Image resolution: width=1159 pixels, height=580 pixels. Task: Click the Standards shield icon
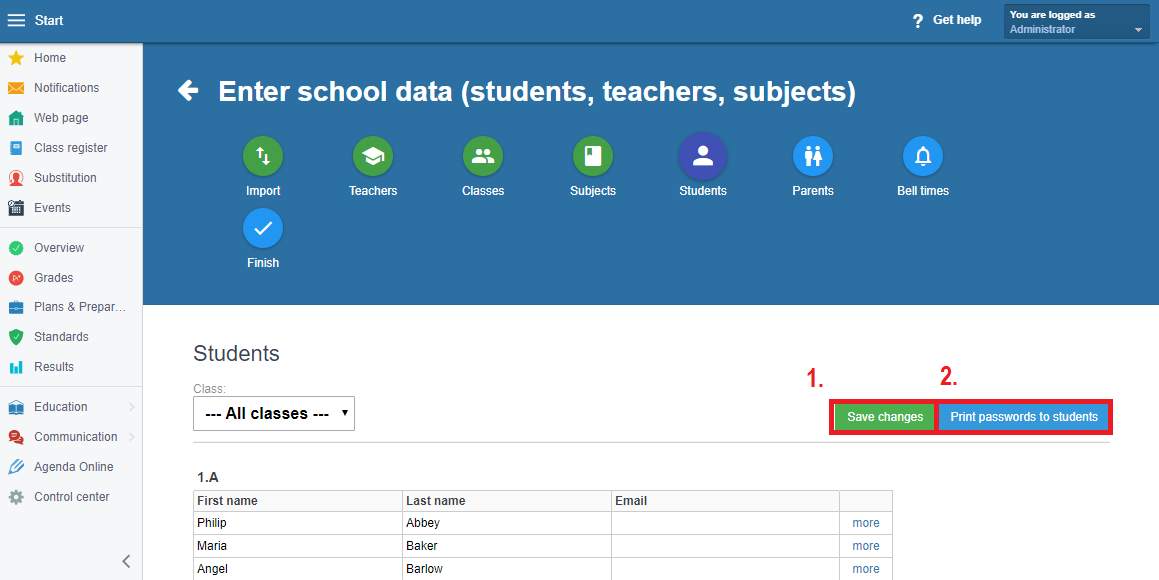[16, 337]
